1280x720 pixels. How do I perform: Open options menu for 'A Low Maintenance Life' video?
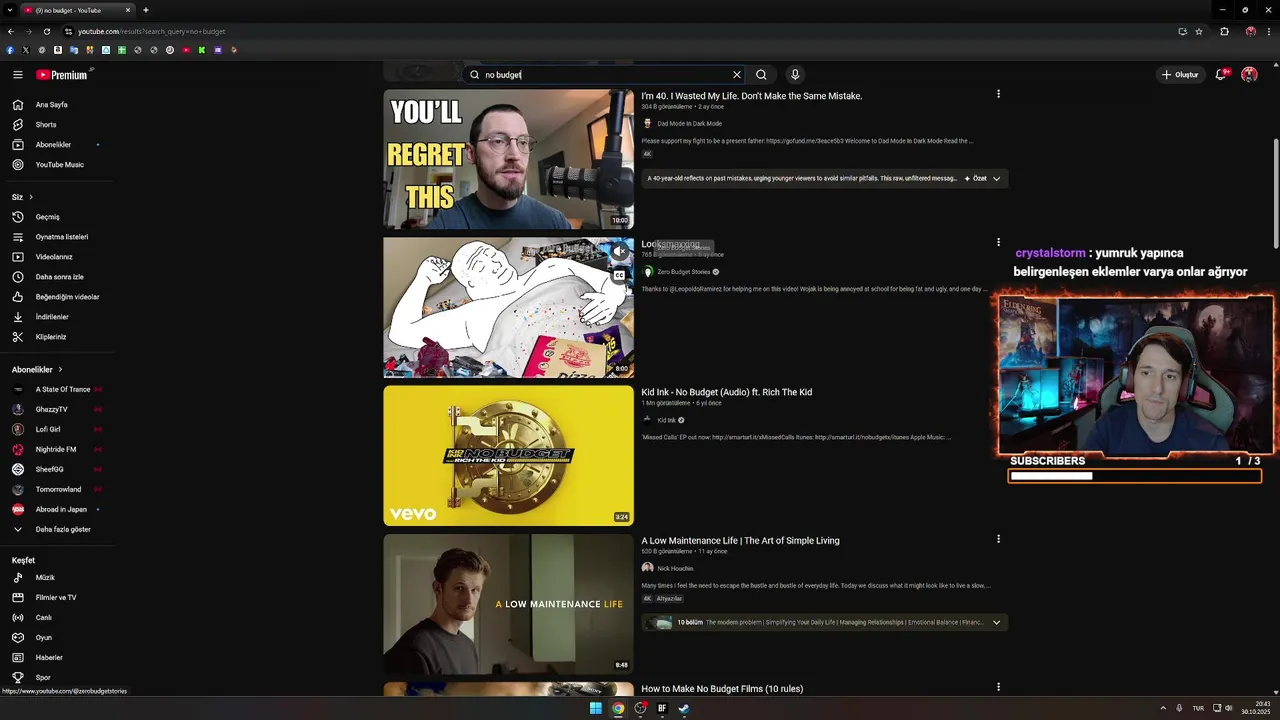[x=998, y=539]
